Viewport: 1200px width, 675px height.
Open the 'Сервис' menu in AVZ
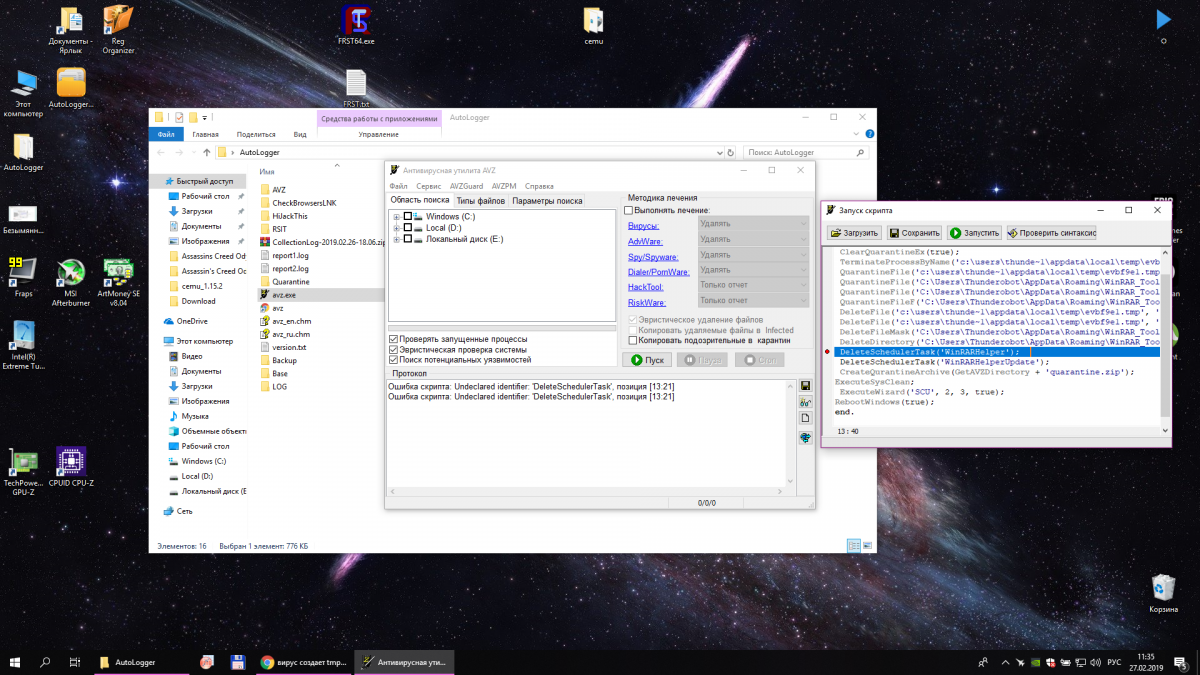pos(428,186)
